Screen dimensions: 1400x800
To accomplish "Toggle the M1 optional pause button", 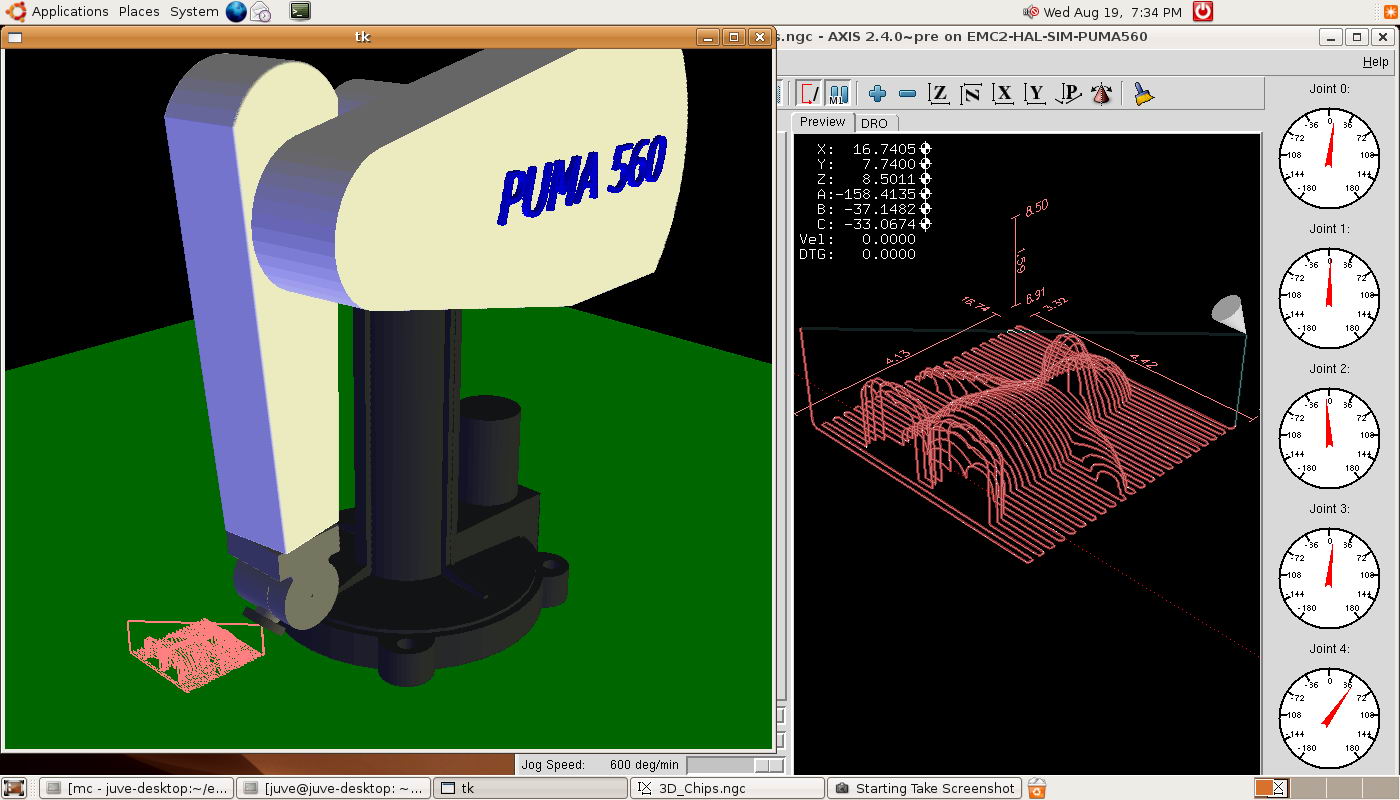I will [x=838, y=94].
